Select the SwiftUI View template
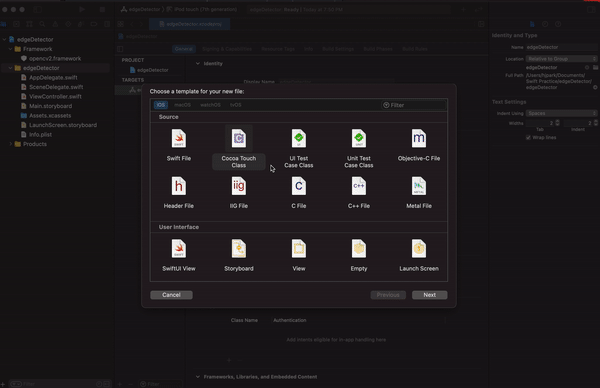Image resolution: width=600 pixels, height=388 pixels. pyautogui.click(x=179, y=256)
